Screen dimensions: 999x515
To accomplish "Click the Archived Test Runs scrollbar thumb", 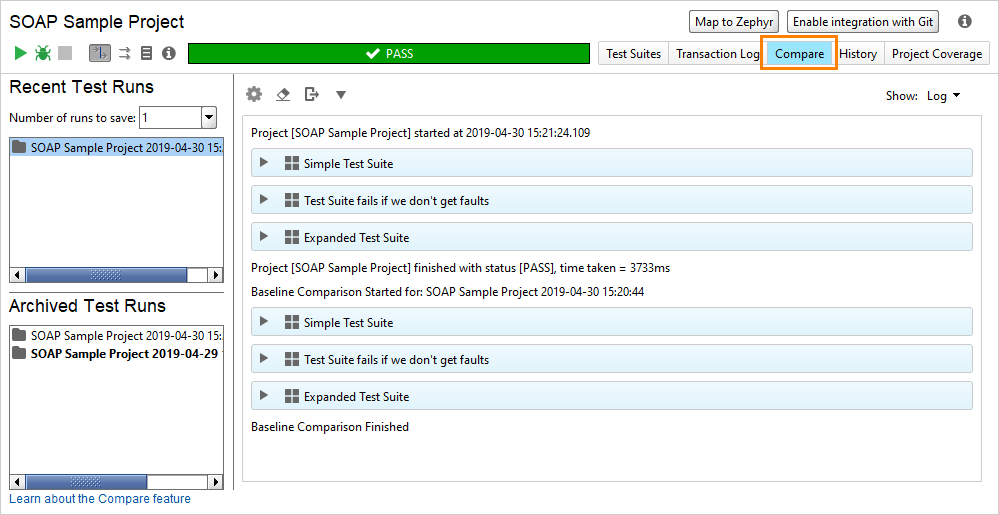I will click(x=85, y=482).
